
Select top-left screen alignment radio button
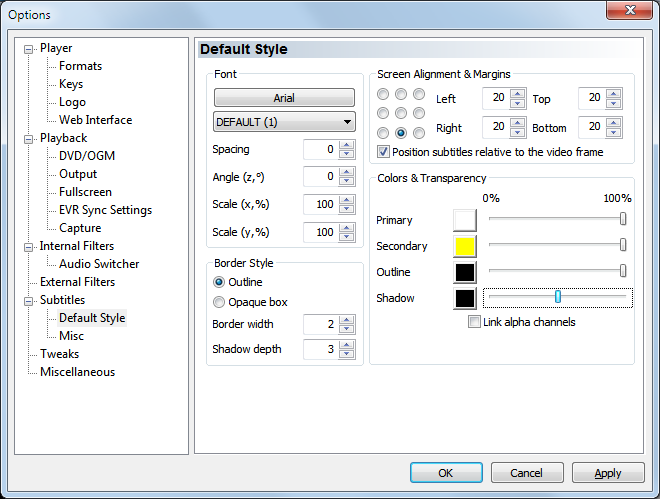(383, 95)
